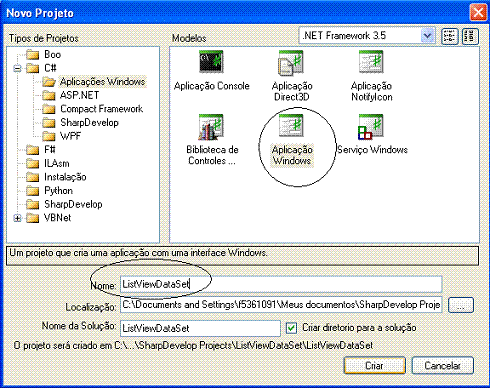The width and height of the screenshot is (490, 388).
Task: Toggle Criar diretorio para a solução checkbox
Action: click(291, 328)
